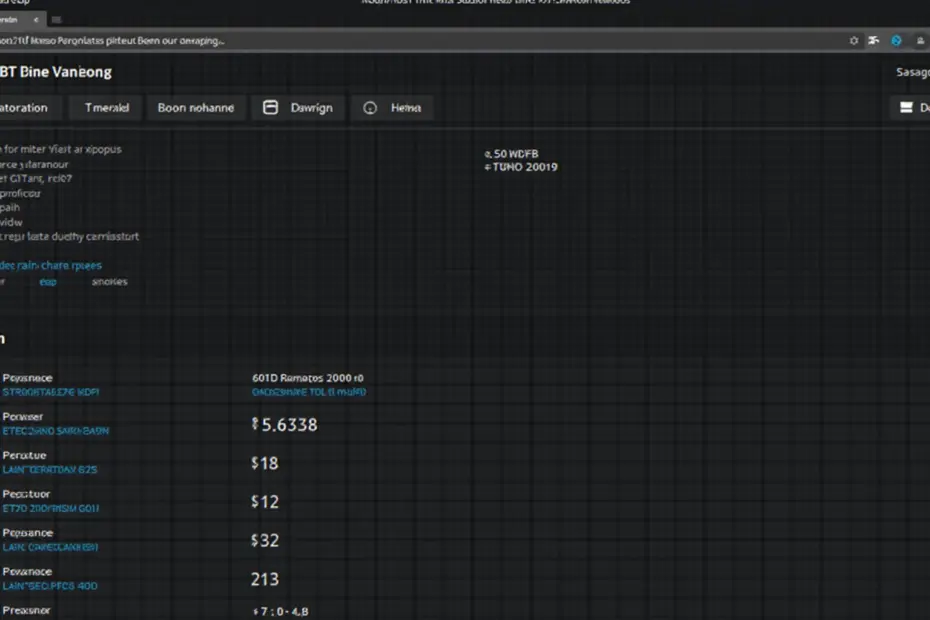The image size is (930, 620).
Task: Focus the browser address bar
Action: tap(415, 40)
